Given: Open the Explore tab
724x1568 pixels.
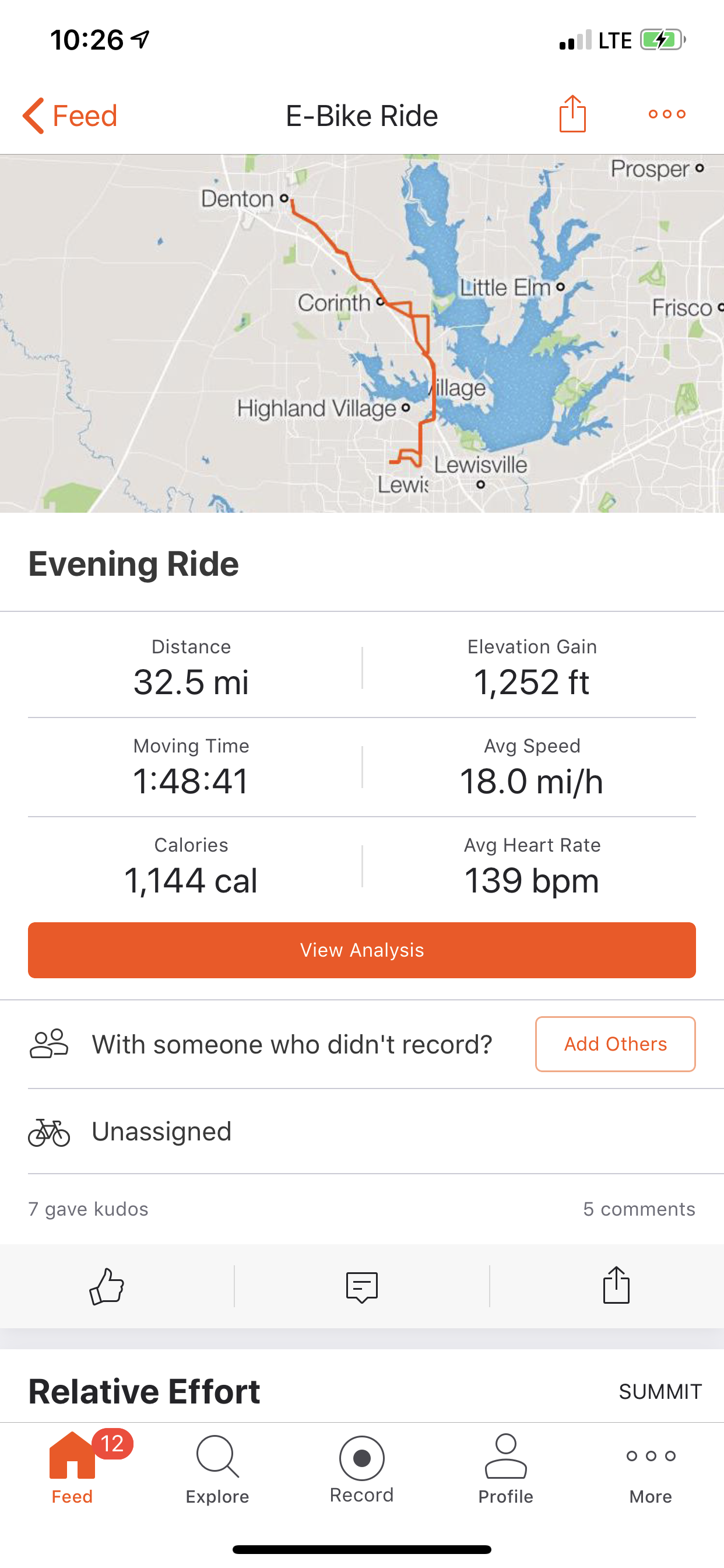Looking at the screenshot, I should (217, 1468).
